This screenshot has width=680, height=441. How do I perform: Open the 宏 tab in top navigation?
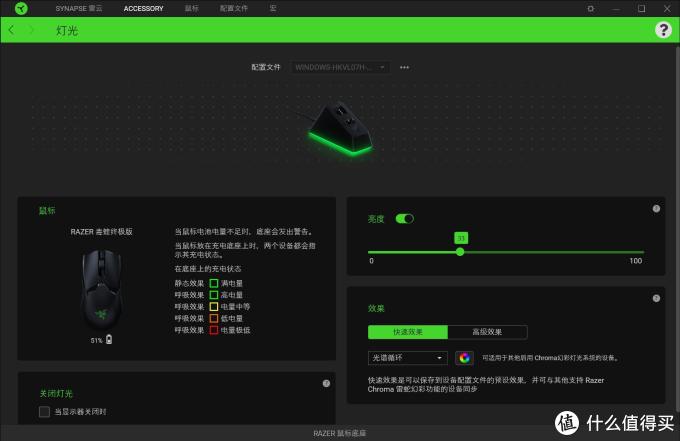(273, 8)
